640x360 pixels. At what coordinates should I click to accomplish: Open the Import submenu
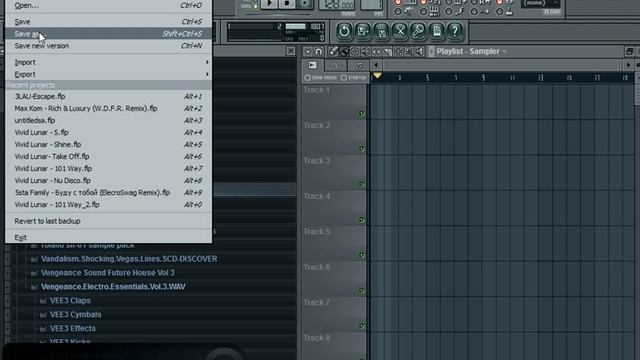pos(109,62)
